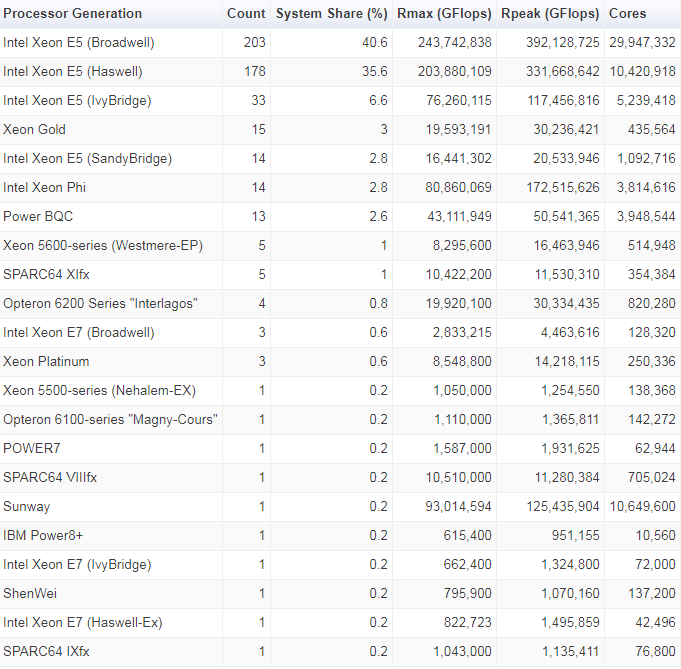
Task: Click Cores value 3,948,544
Action: click(x=646, y=217)
